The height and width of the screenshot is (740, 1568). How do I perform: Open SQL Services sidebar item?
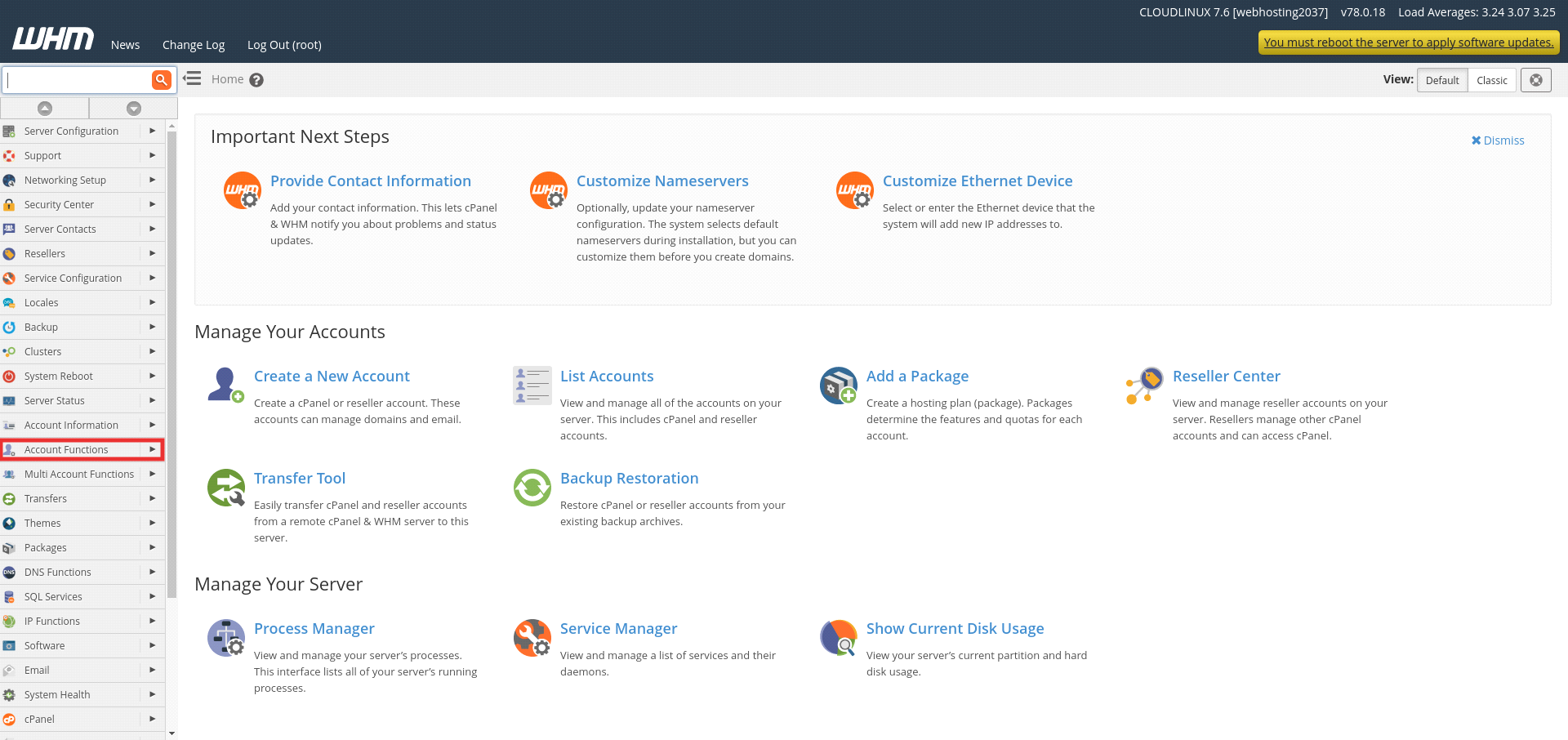coord(53,596)
